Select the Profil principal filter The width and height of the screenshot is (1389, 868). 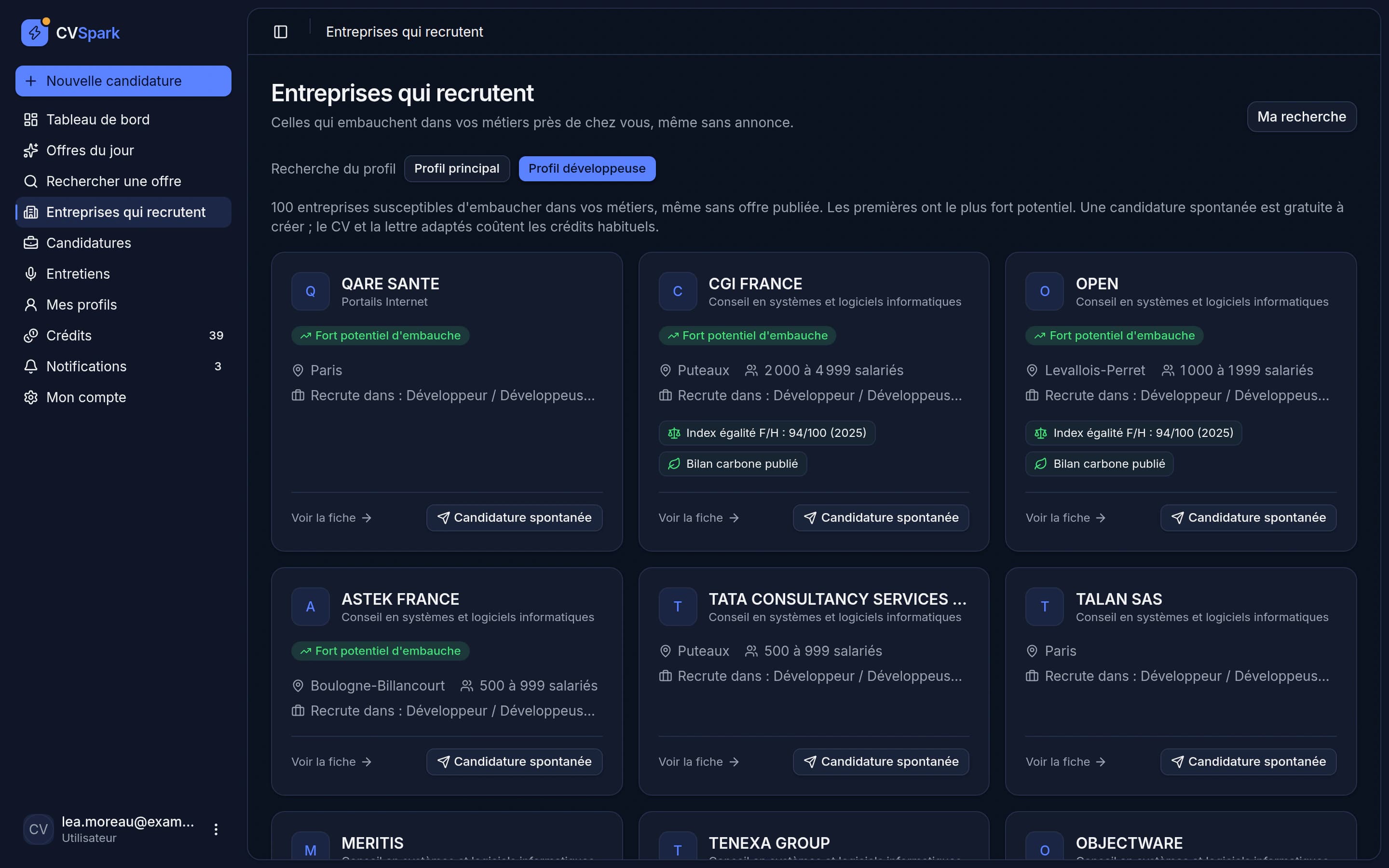pos(457,169)
